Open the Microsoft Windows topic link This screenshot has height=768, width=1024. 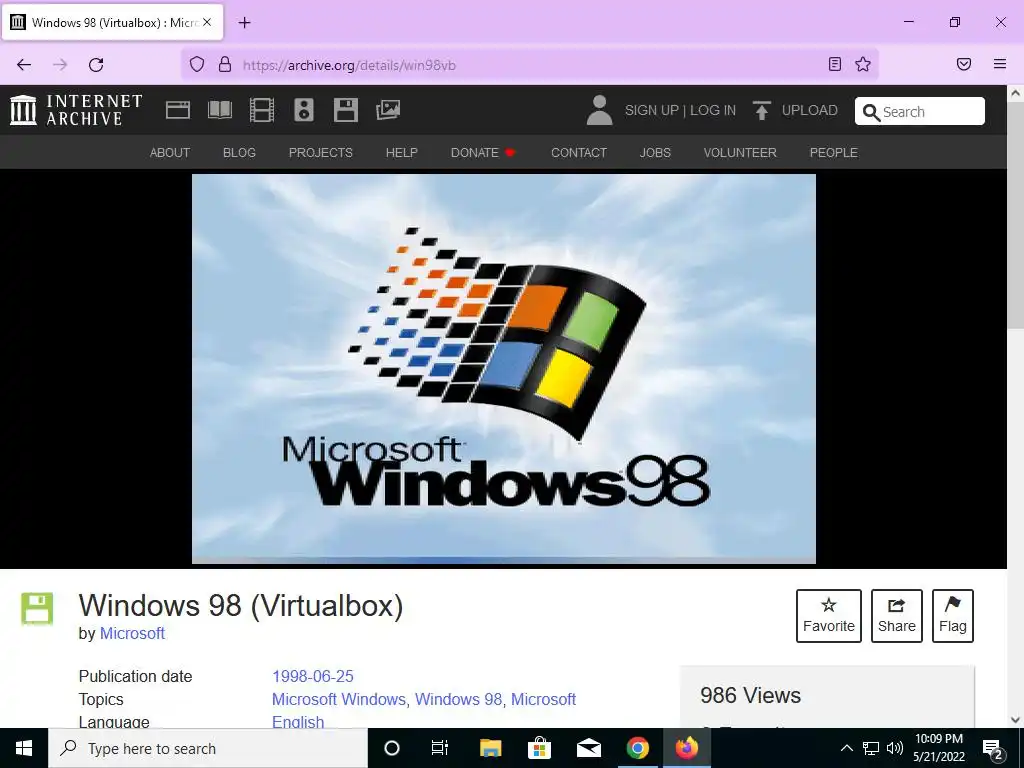(339, 699)
